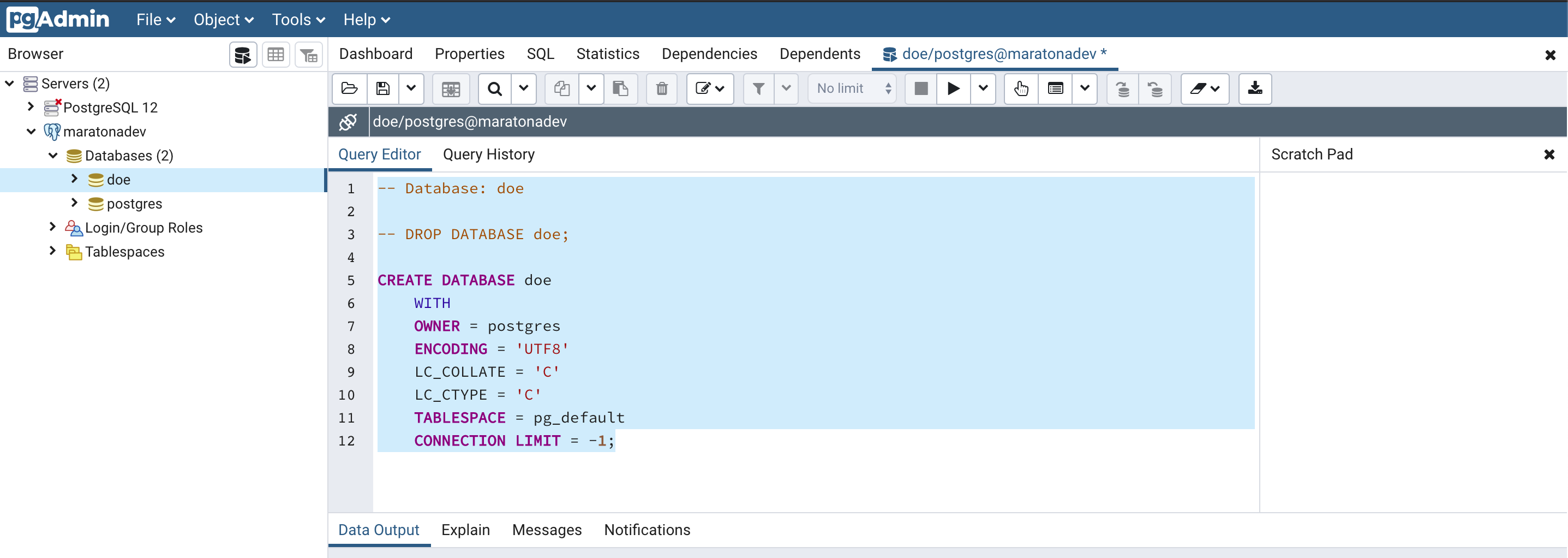Toggle the connection status icon

pos(348,122)
